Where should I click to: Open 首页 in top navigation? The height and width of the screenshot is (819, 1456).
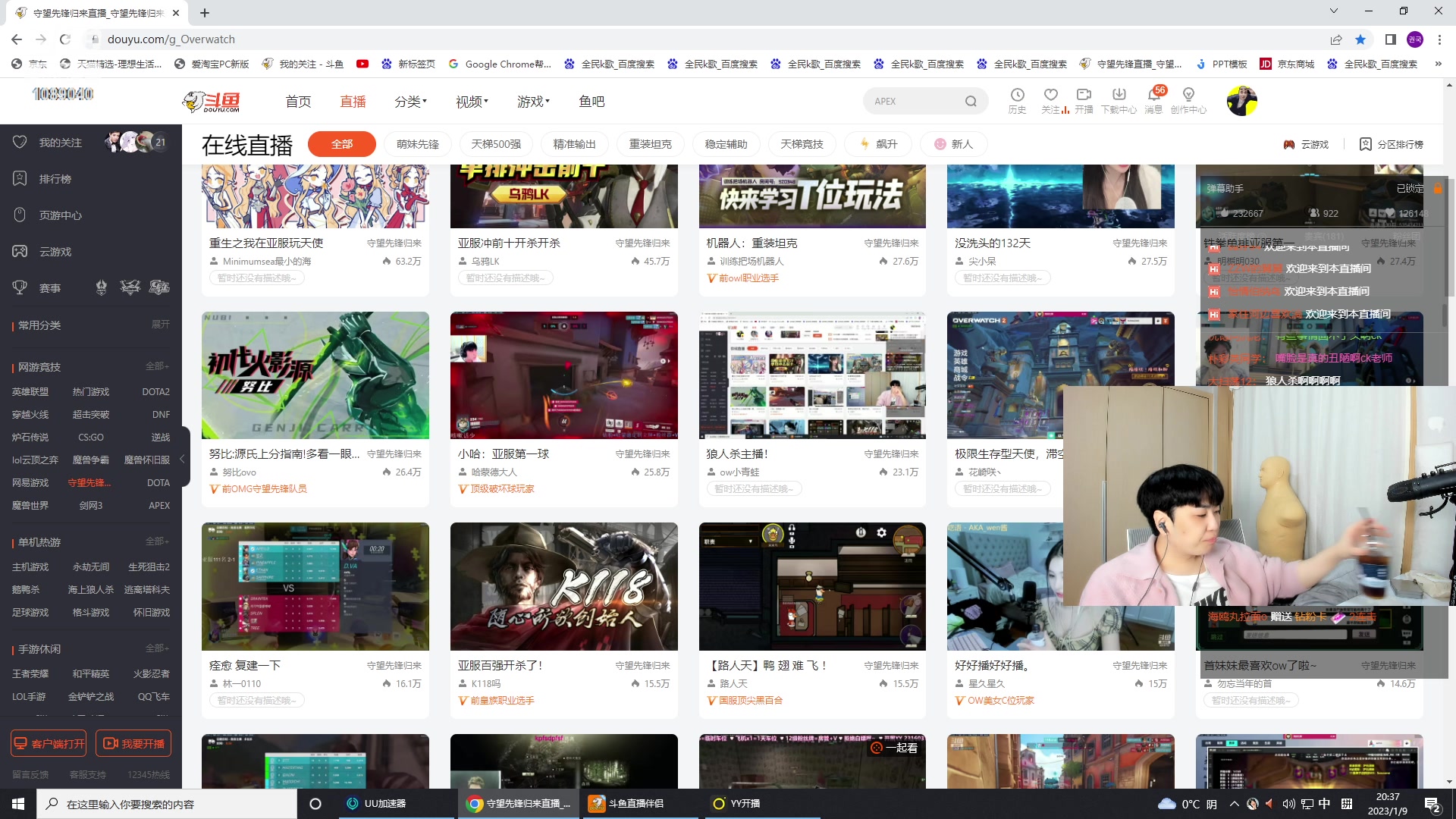point(298,101)
